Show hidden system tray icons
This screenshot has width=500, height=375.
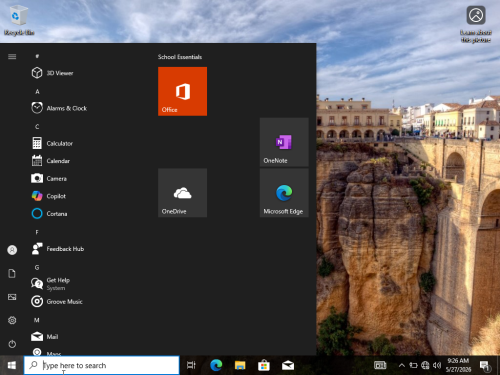point(402,365)
